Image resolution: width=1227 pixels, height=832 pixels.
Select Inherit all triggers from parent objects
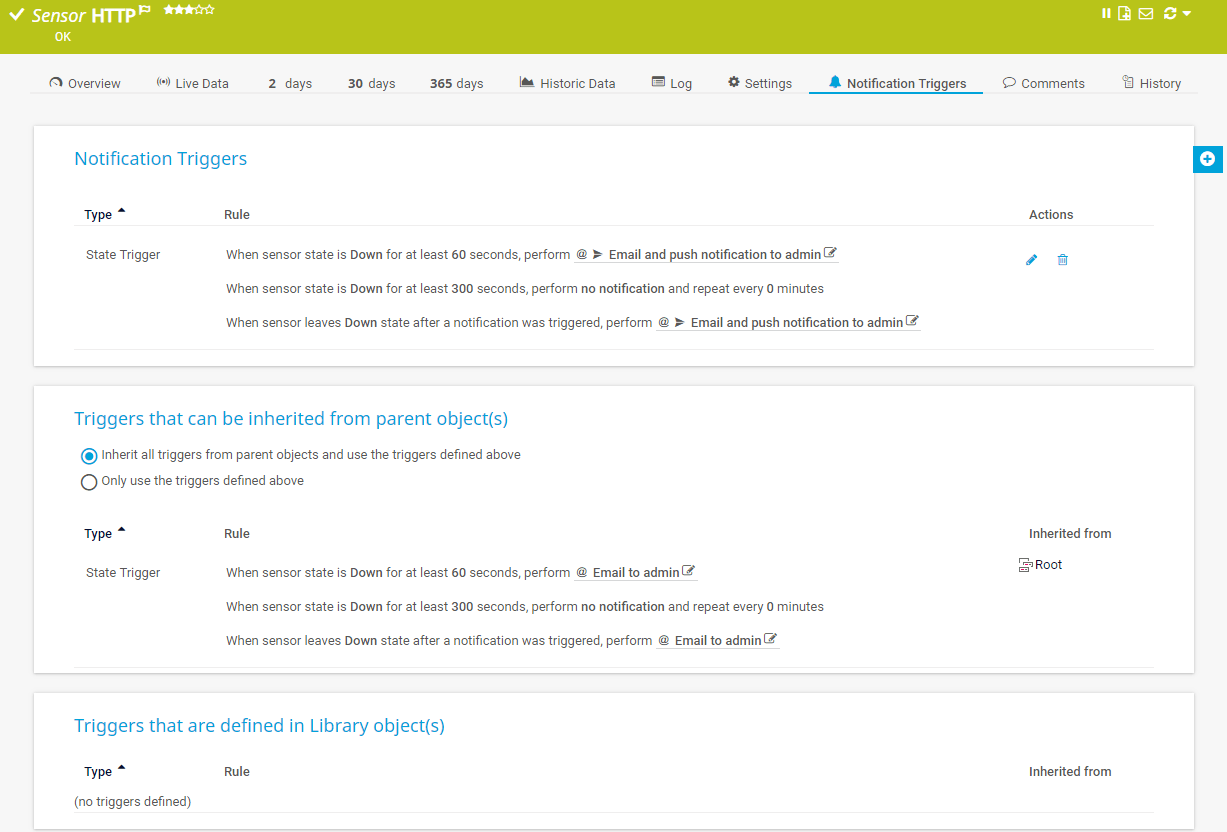89,454
